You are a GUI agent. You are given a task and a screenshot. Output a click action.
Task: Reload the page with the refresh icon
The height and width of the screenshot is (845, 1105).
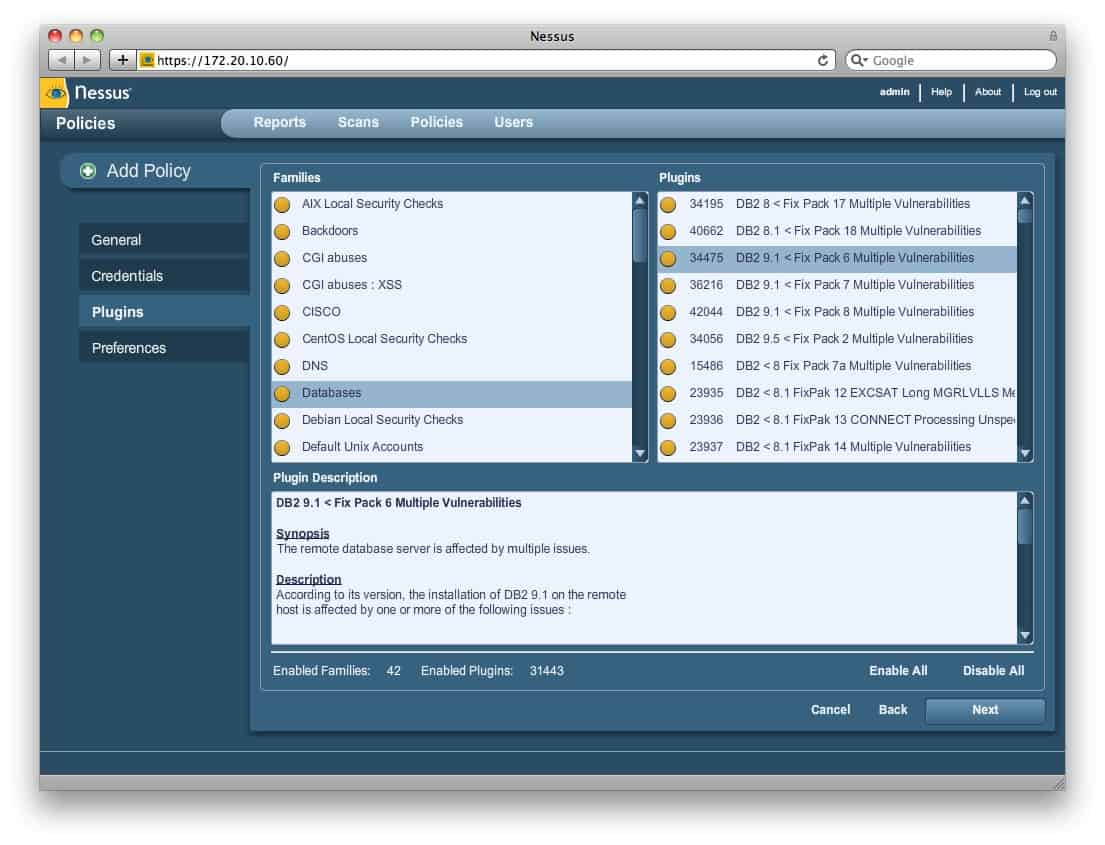pyautogui.click(x=822, y=60)
